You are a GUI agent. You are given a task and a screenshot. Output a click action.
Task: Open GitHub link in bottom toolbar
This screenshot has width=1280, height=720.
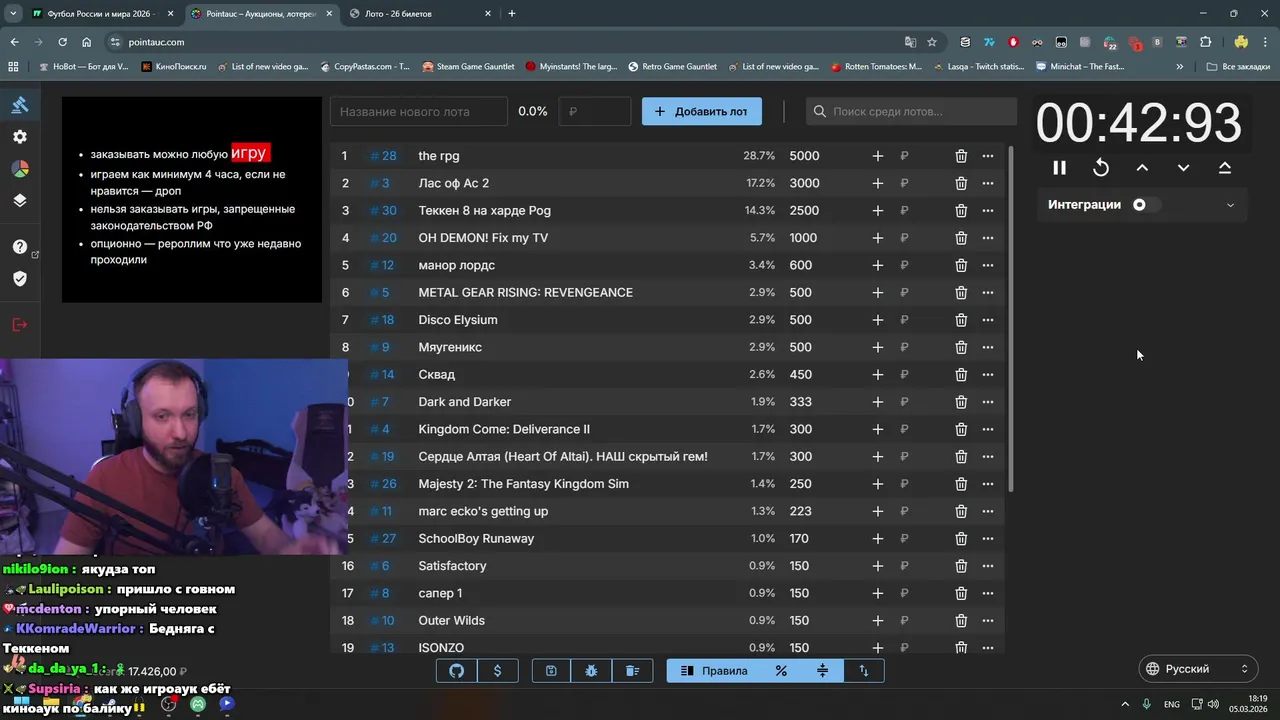[457, 671]
